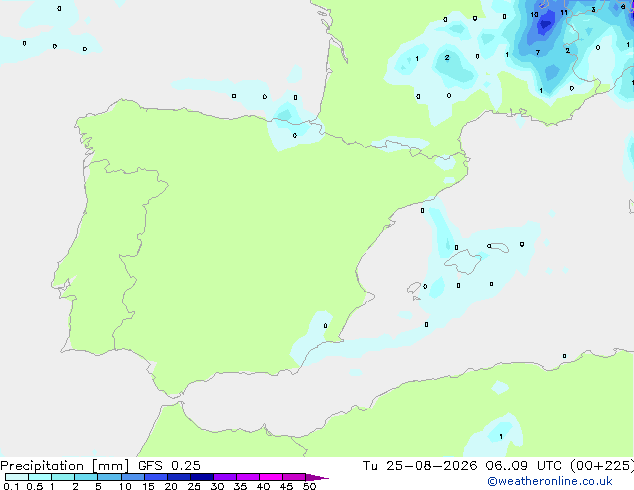This screenshot has width=634, height=490.
Task: Click the 45–50 mm legend color swatch
Action: [x=294, y=477]
